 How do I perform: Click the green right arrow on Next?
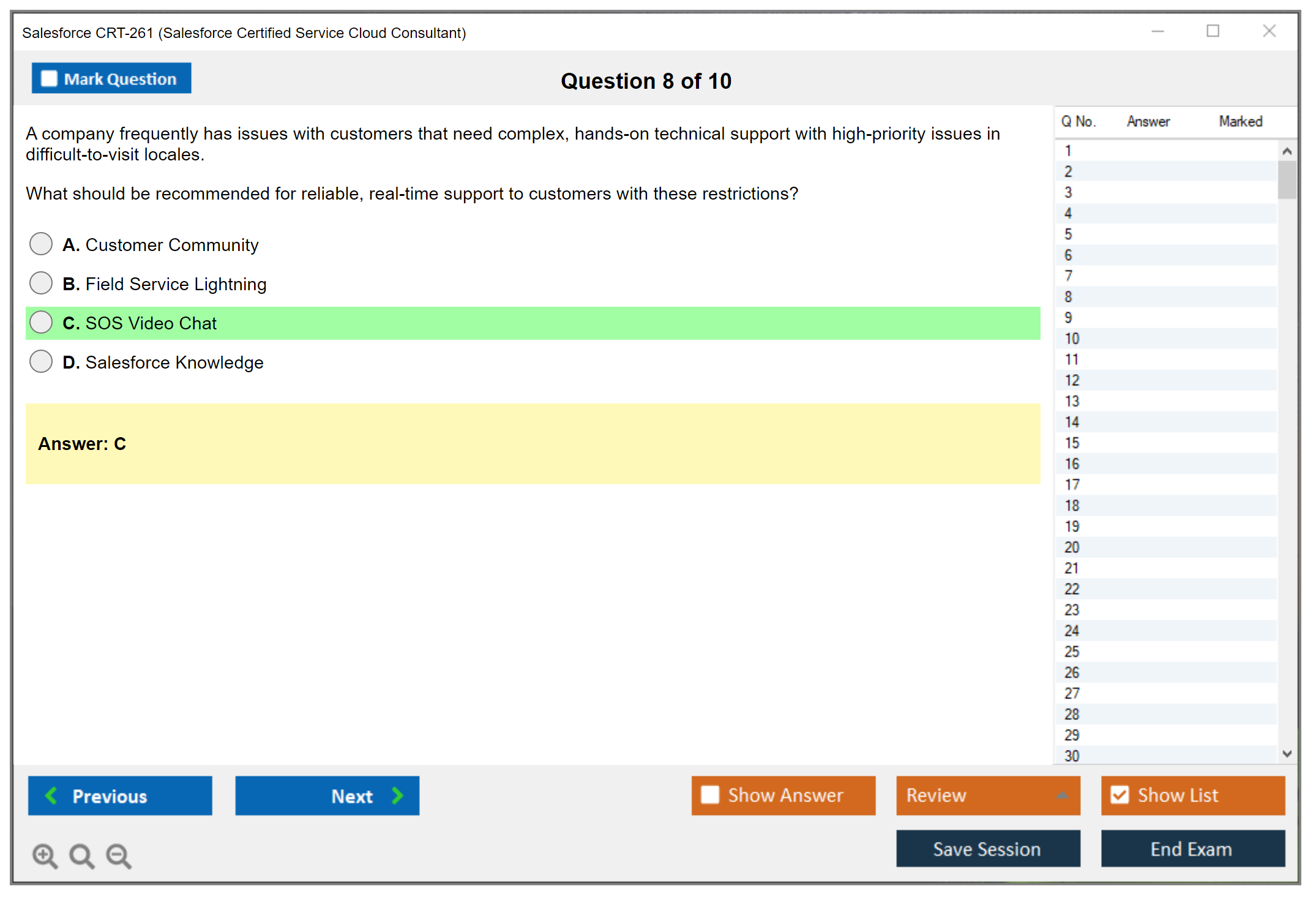pos(397,795)
